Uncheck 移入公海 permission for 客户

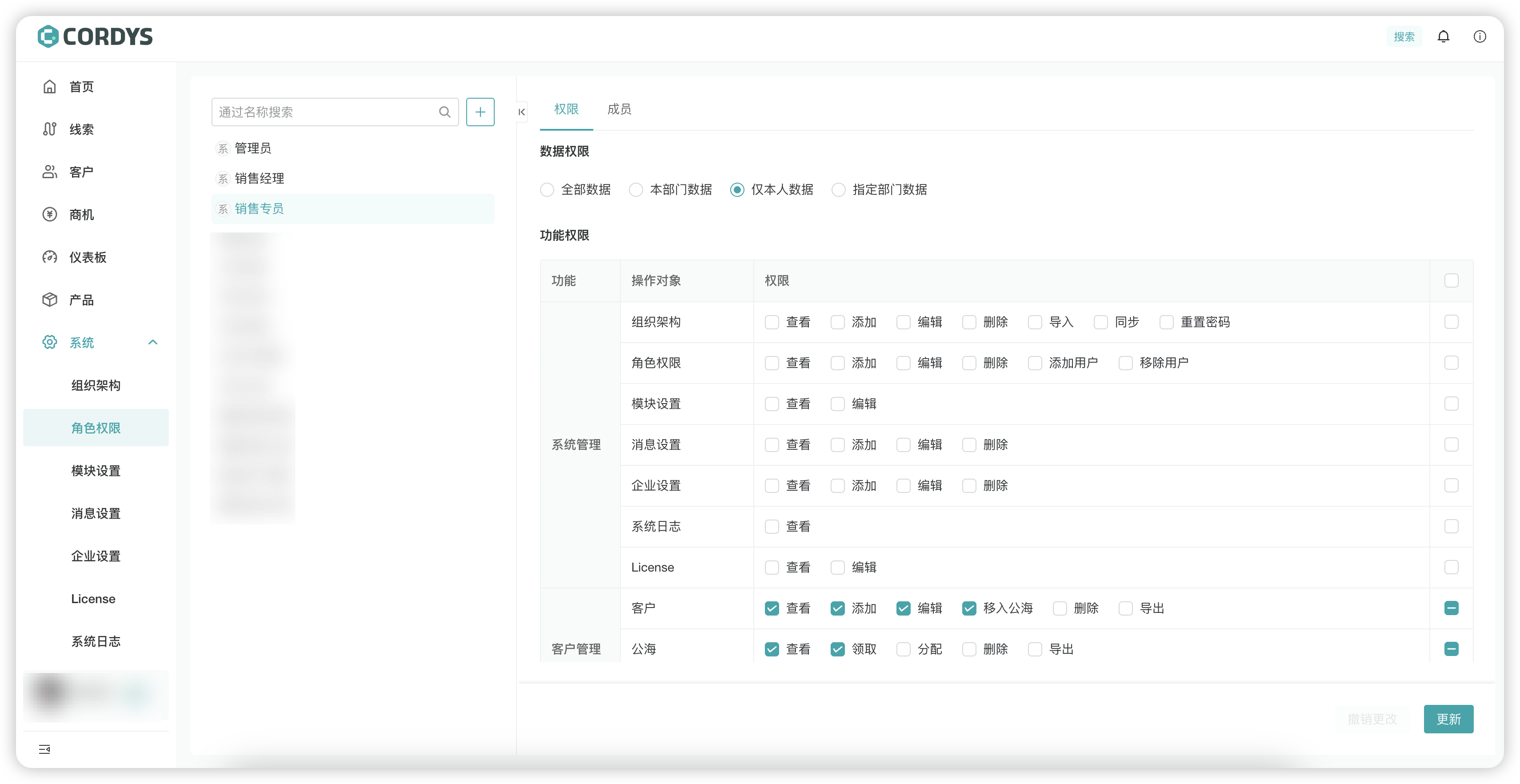click(x=969, y=608)
